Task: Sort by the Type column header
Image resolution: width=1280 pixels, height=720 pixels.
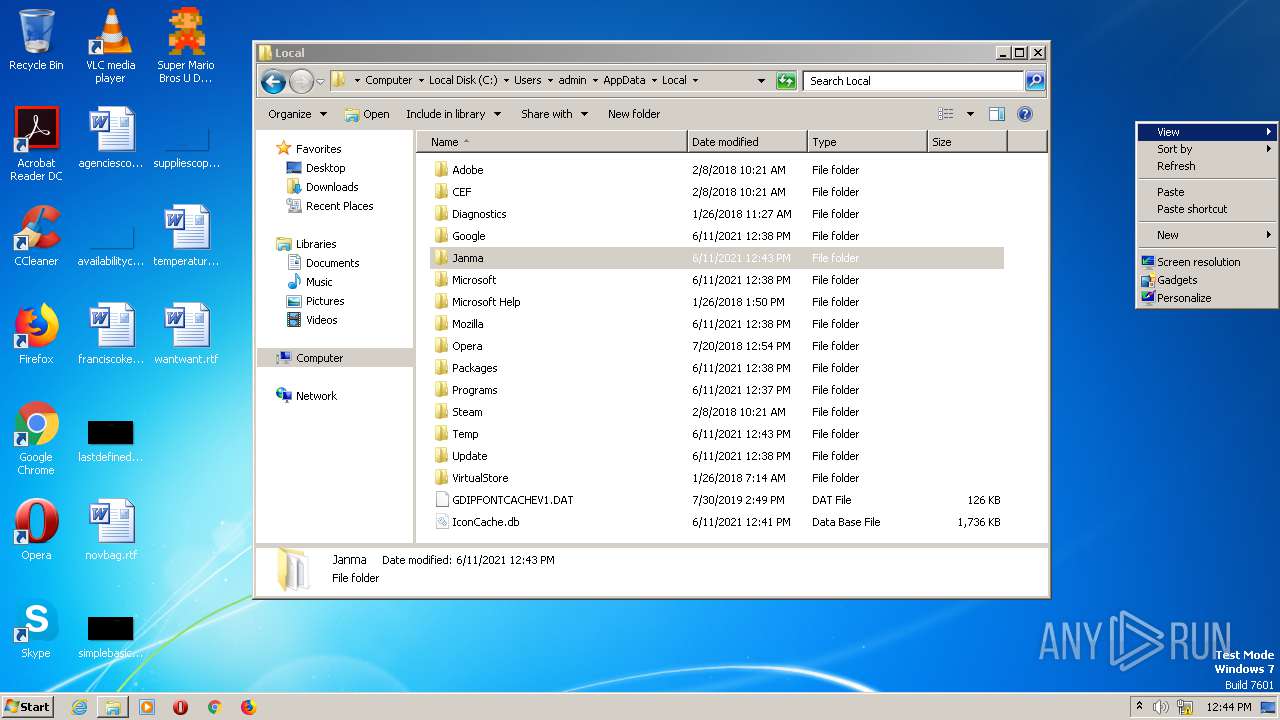Action: point(867,142)
